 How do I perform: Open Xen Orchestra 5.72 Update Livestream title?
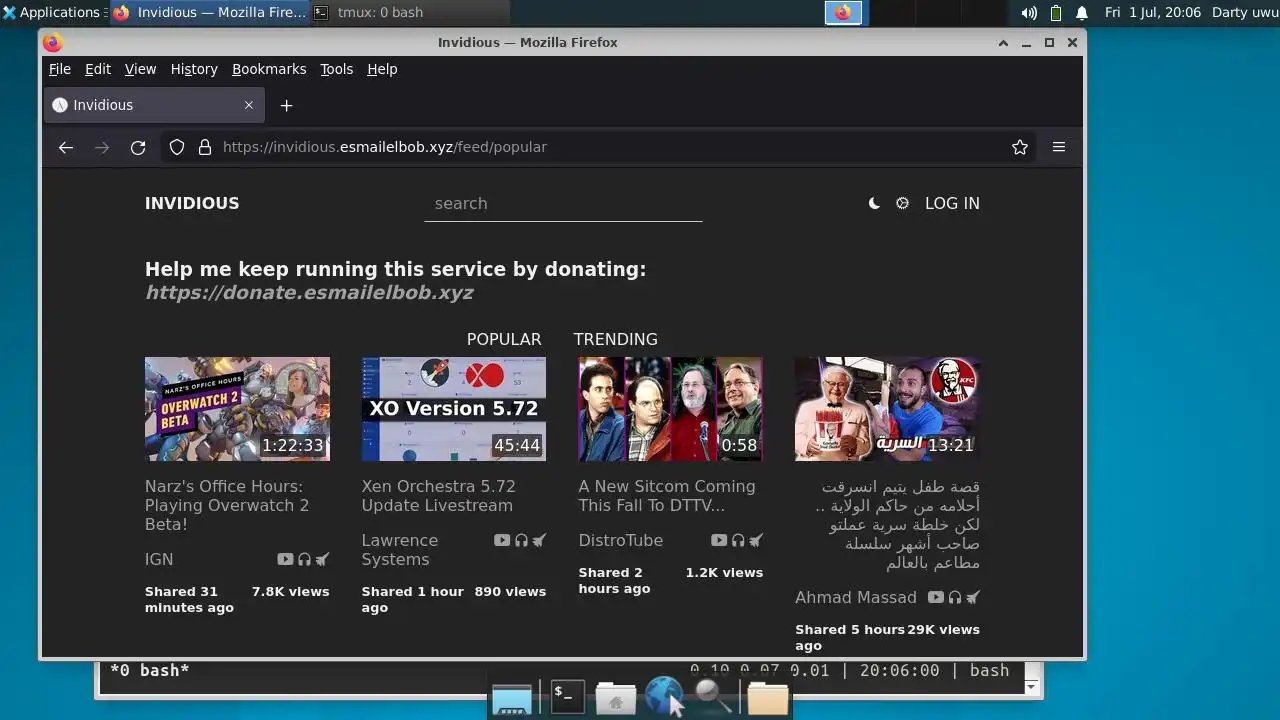(438, 496)
